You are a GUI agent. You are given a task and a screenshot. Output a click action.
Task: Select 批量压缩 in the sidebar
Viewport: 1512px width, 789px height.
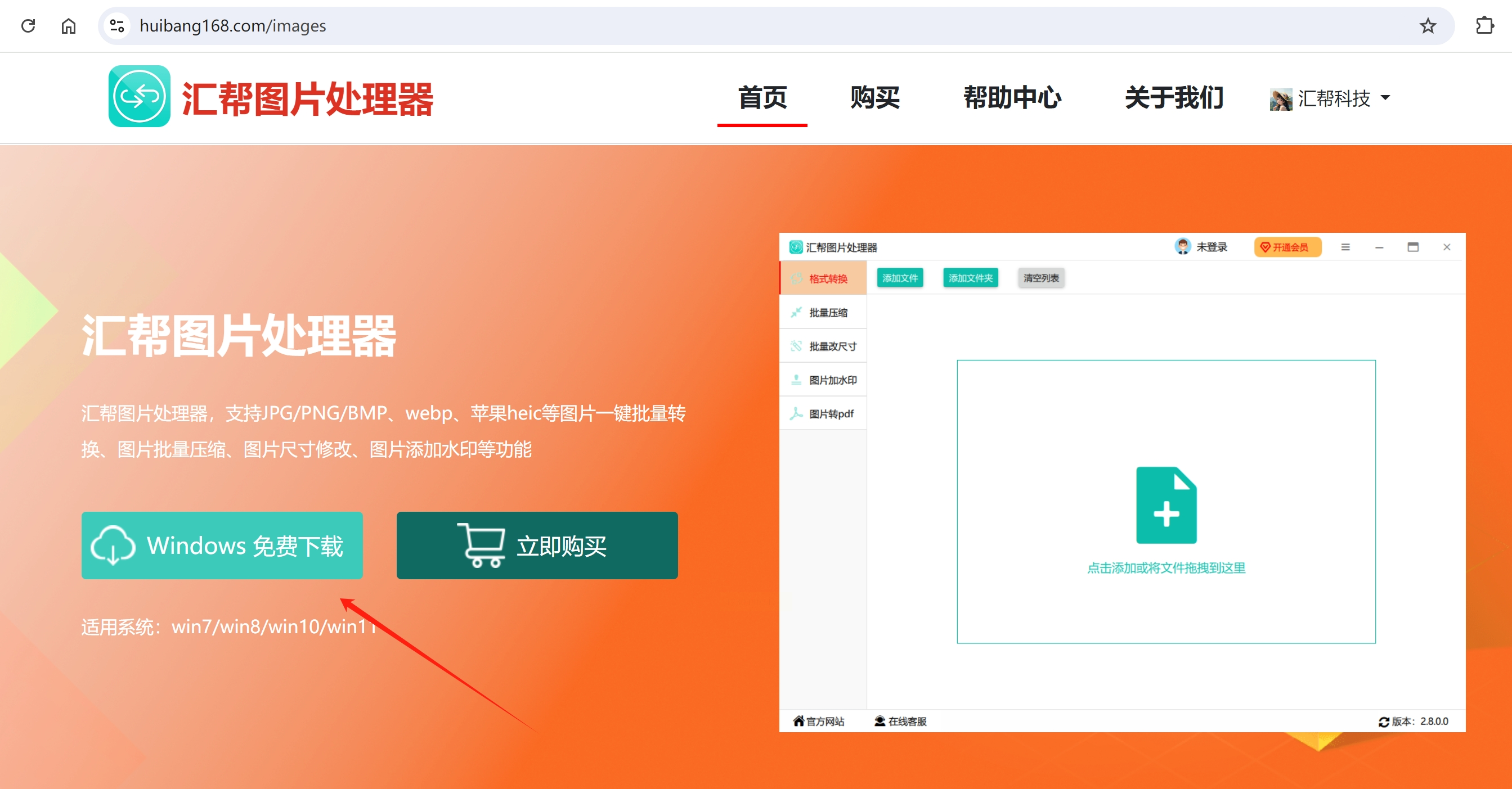click(823, 312)
